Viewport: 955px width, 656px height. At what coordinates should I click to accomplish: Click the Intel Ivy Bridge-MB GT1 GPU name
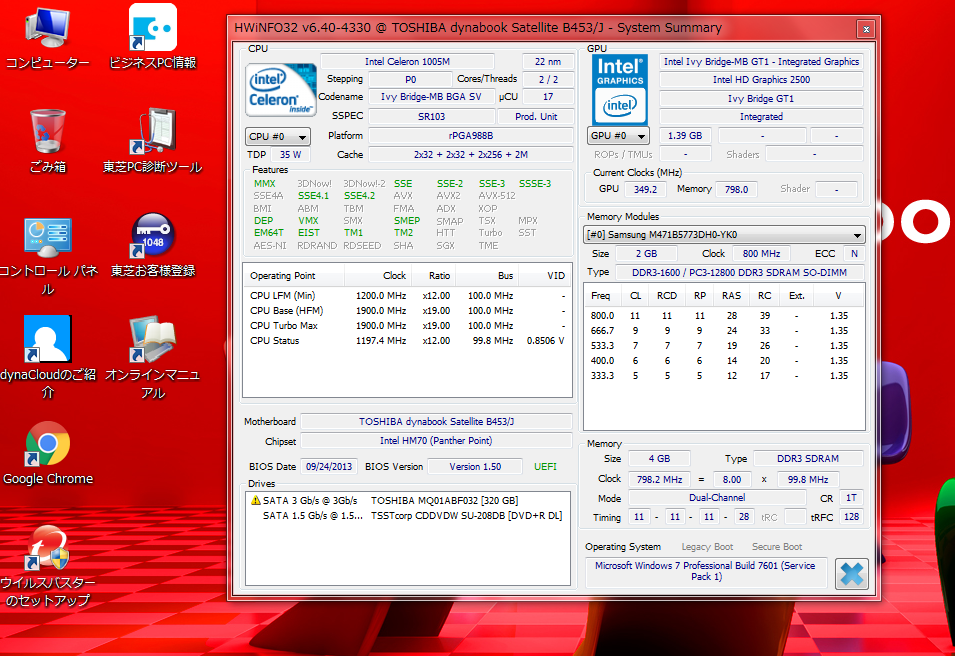click(761, 62)
